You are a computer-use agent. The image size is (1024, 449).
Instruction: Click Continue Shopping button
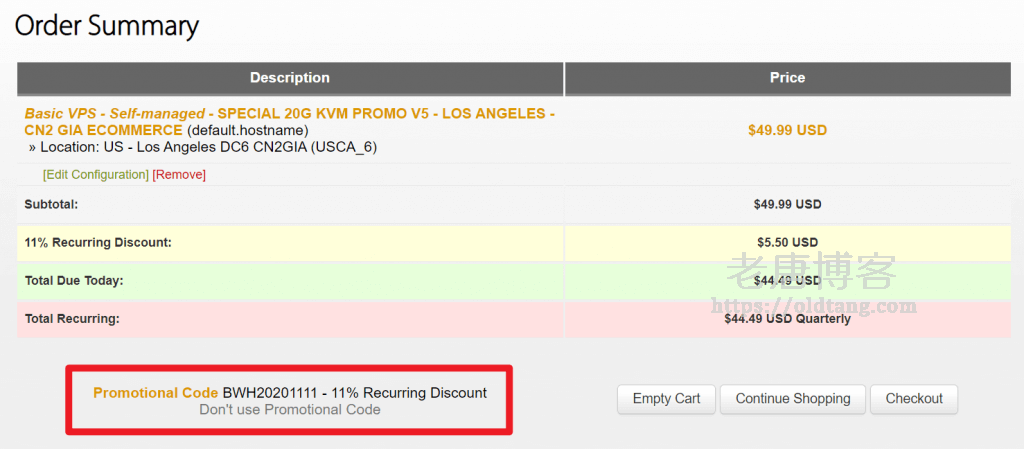(x=793, y=398)
